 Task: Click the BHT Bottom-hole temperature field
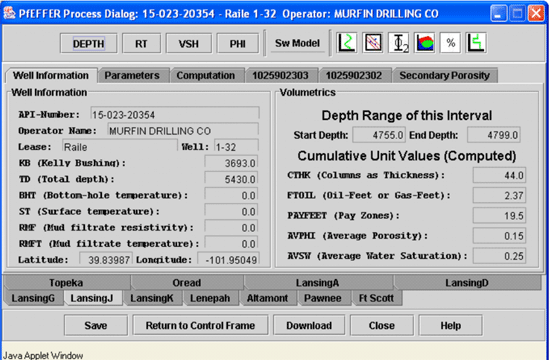pos(231,195)
